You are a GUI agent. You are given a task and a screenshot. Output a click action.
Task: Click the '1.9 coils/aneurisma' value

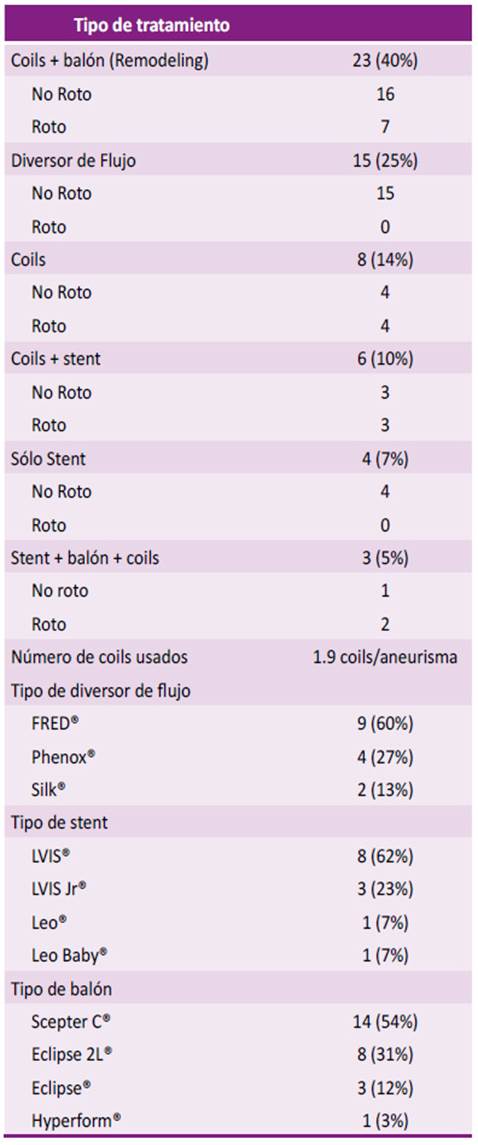coord(385,657)
